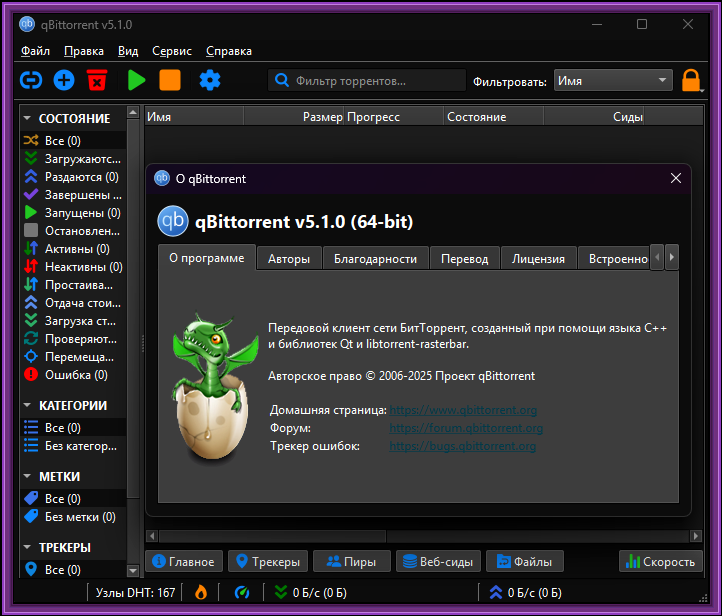This screenshot has height=616, width=722.
Task: Select the Запущены (0) filter
Action: [x=73, y=213]
